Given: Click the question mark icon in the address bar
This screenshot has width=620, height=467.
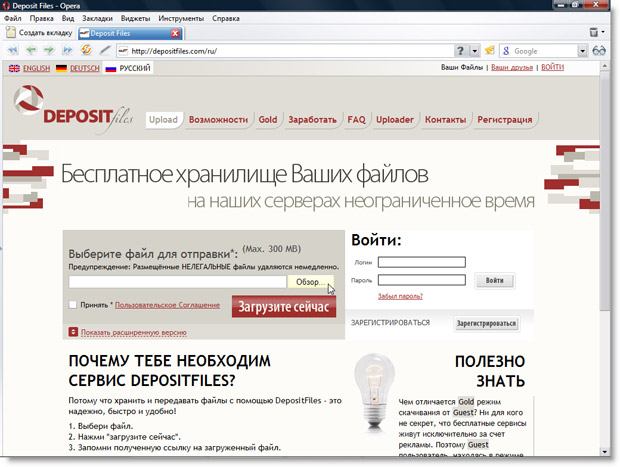Looking at the screenshot, I should point(460,51).
